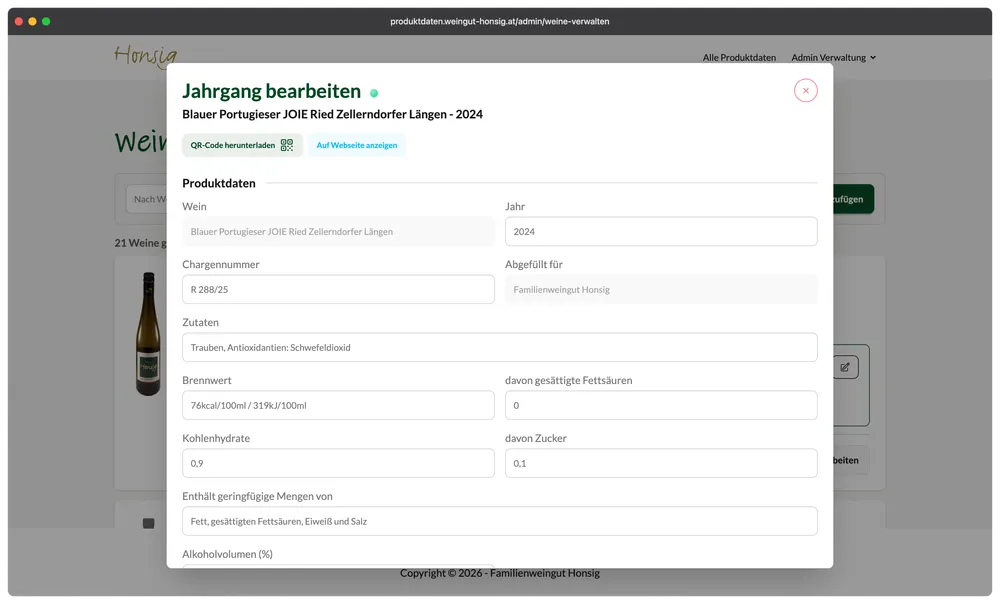1000x604 pixels.
Task: Expand the Admin Verwaltung dropdown
Action: 834,57
